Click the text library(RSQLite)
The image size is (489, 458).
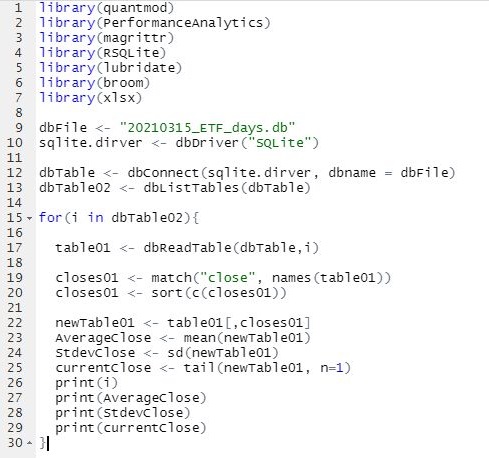pos(103,53)
